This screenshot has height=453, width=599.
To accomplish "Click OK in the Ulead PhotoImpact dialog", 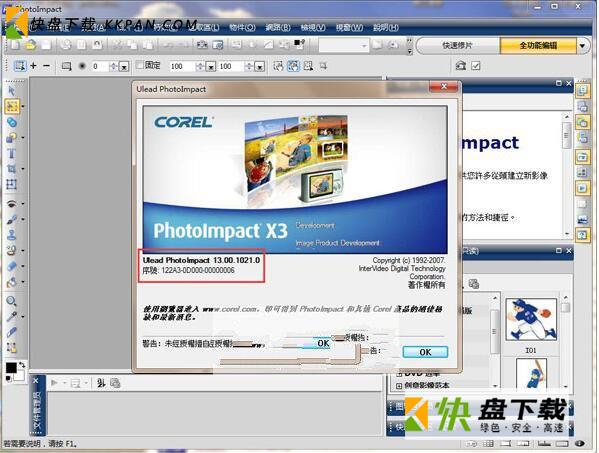I will [x=425, y=352].
